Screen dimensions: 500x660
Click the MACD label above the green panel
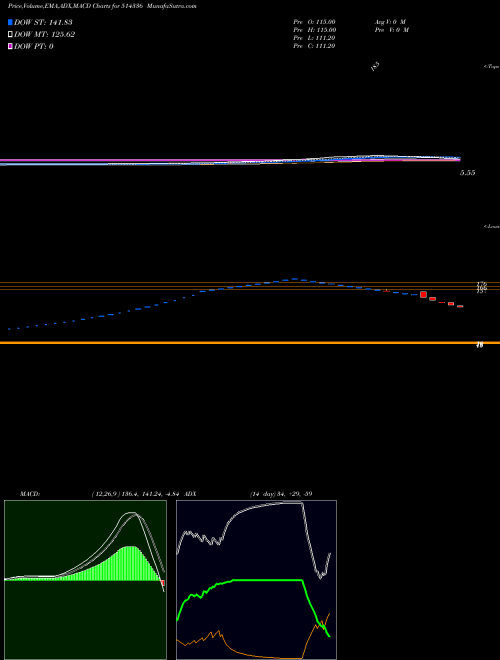[30, 493]
